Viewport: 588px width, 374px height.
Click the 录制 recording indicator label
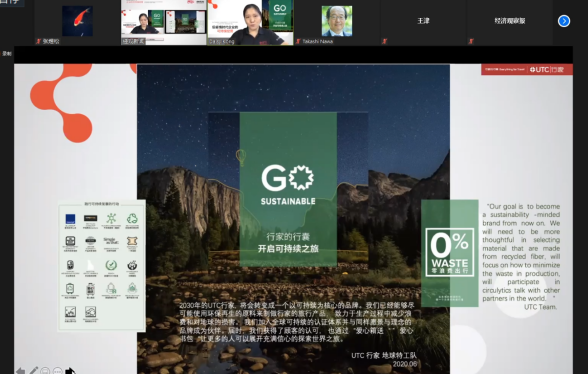pos(7,54)
